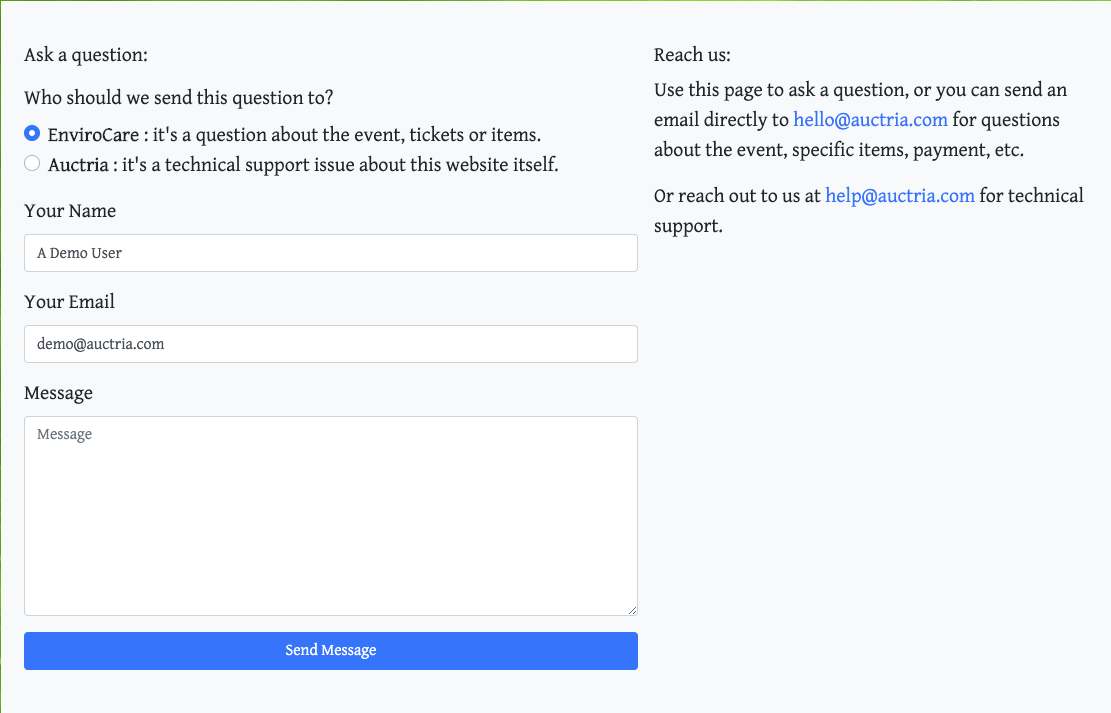1111x713 pixels.
Task: Click the "A Demo User" name value
Action: click(x=80, y=253)
